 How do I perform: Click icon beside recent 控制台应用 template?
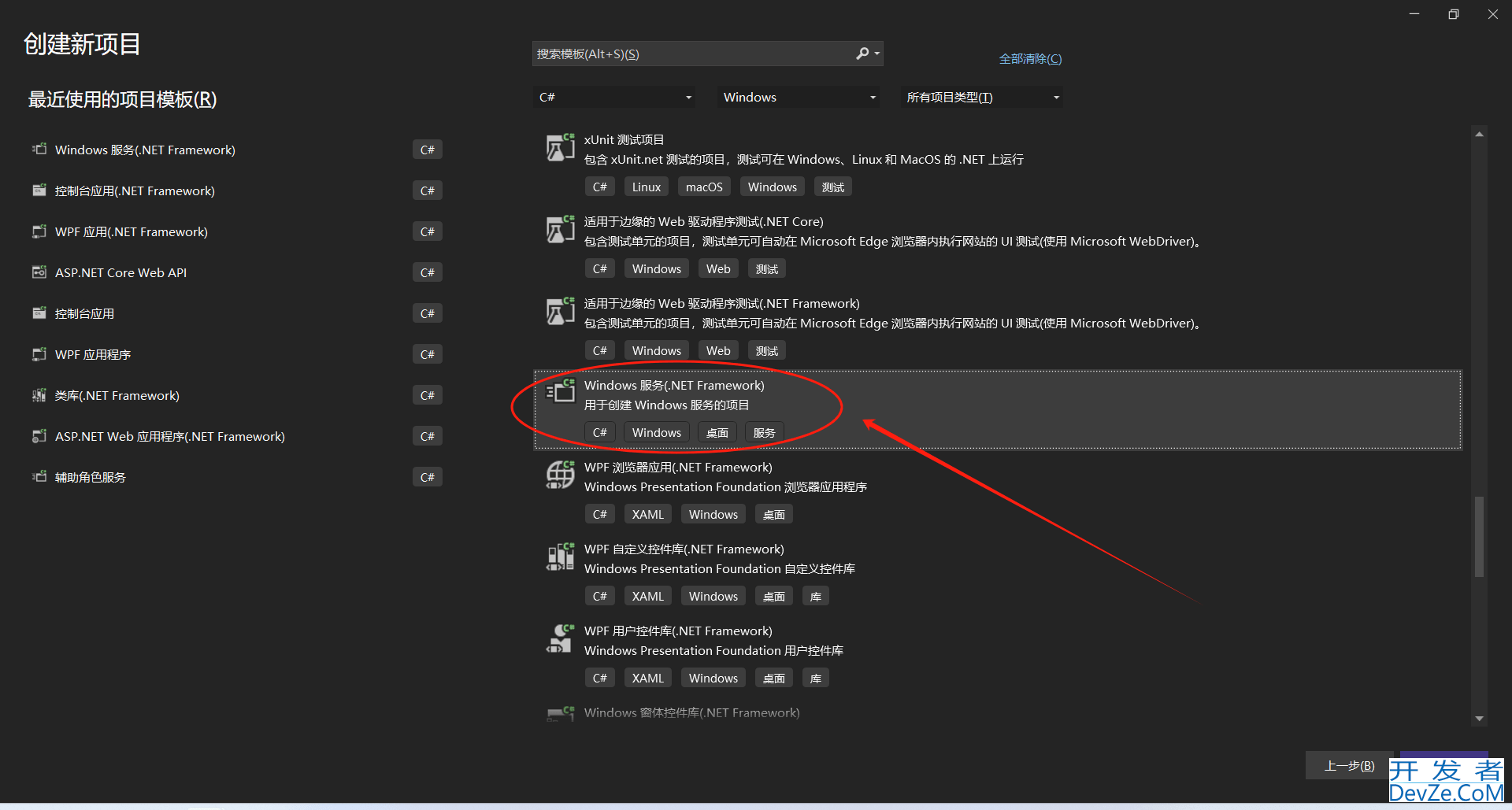pos(39,313)
